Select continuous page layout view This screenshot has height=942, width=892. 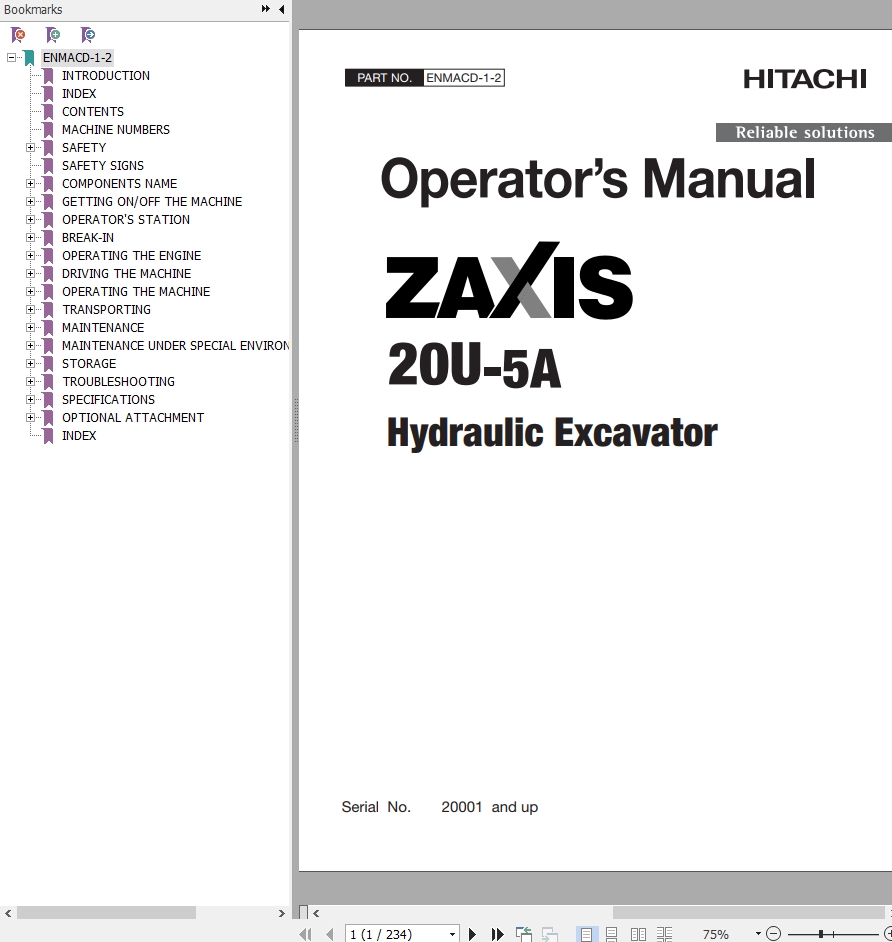pos(611,934)
